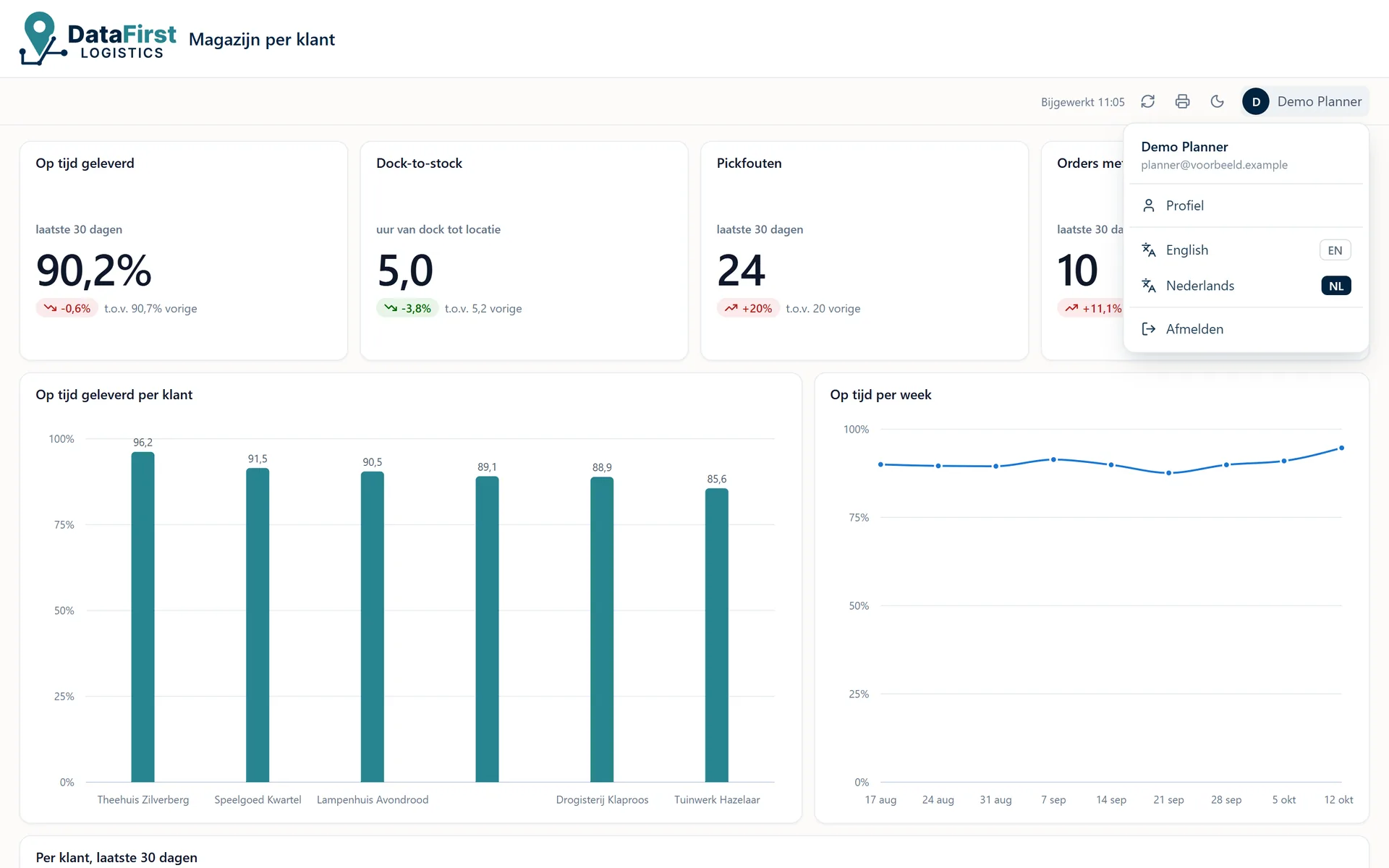The height and width of the screenshot is (868, 1389).
Task: Open the Profiel menu entry
Action: coord(1246,206)
